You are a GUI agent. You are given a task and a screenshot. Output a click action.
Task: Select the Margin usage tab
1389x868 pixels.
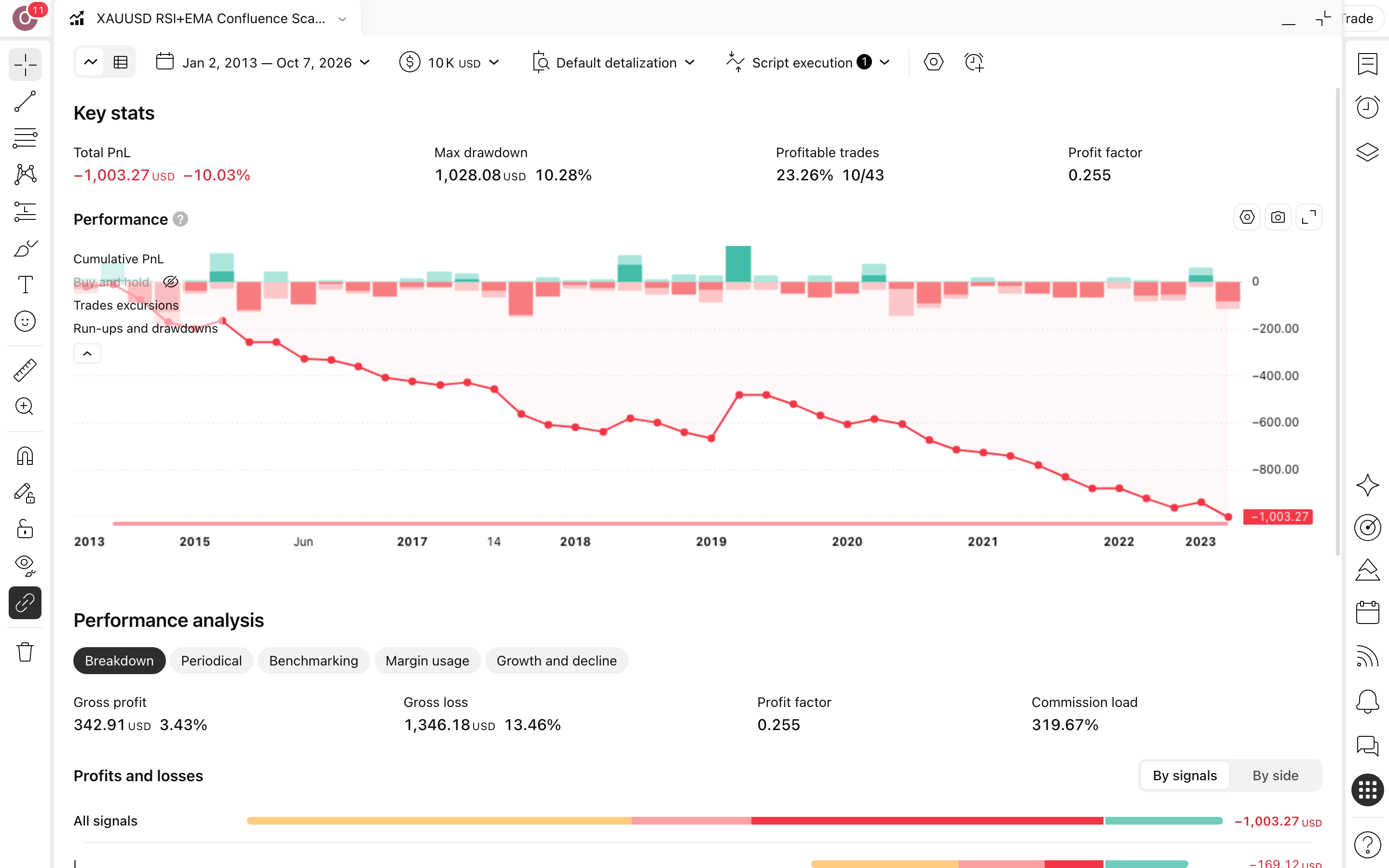[427, 661]
